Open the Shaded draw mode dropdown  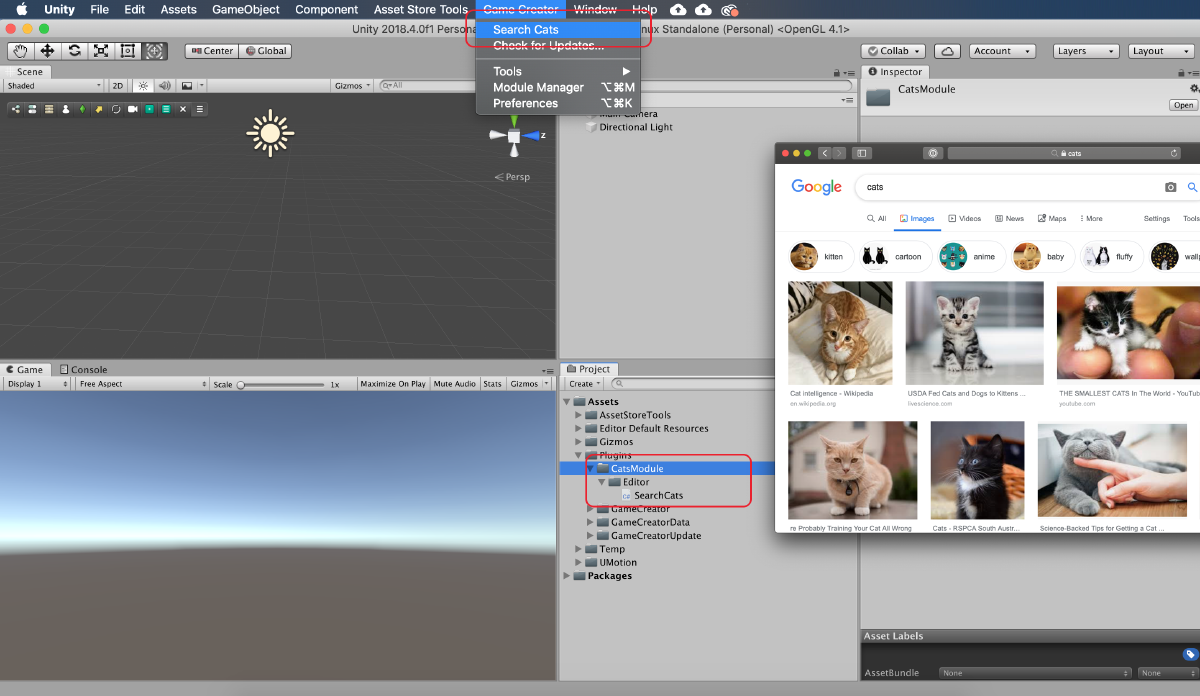pos(54,86)
